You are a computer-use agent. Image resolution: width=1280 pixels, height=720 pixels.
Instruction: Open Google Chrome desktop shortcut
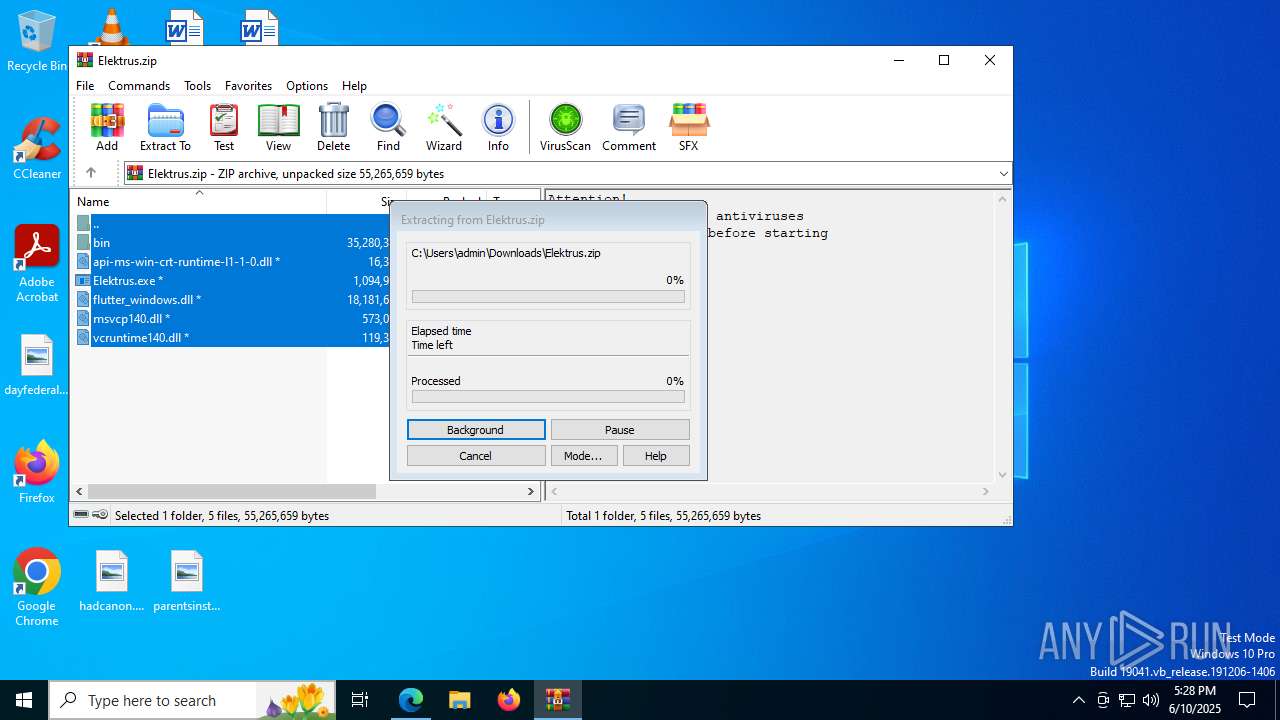pyautogui.click(x=37, y=588)
